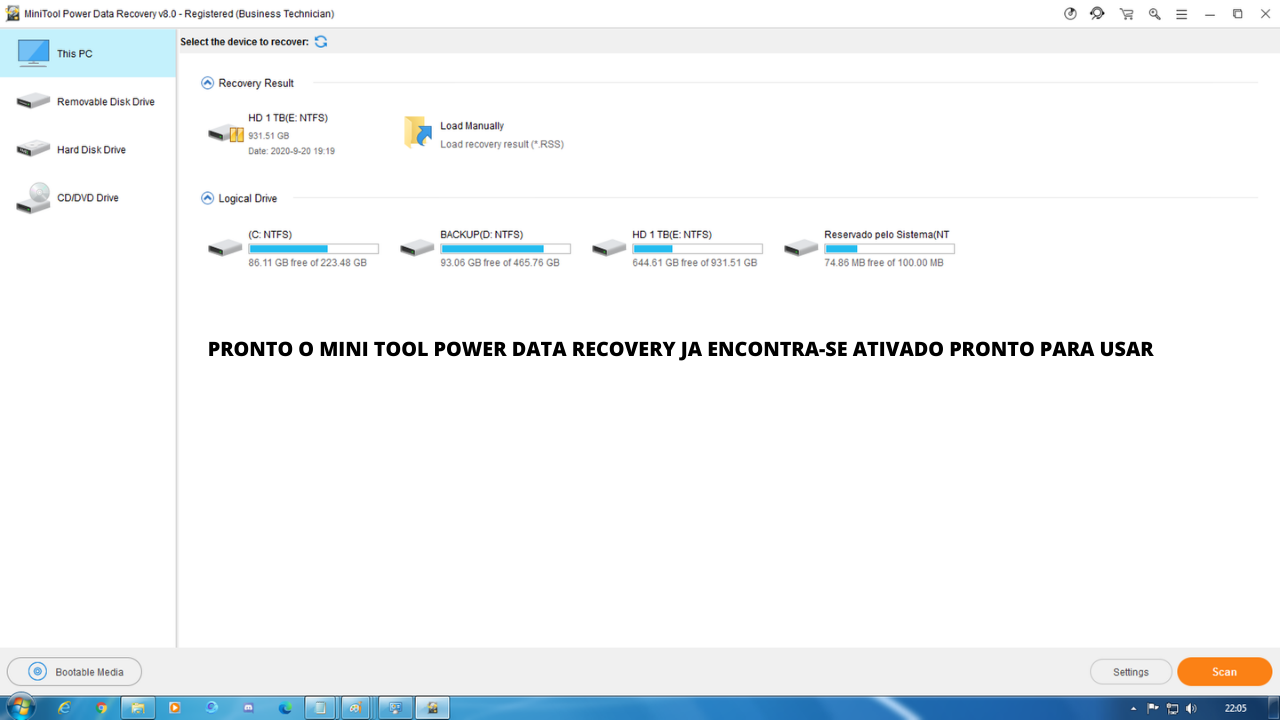The image size is (1280, 720).
Task: Select This PC in the sidebar
Action: 88,54
